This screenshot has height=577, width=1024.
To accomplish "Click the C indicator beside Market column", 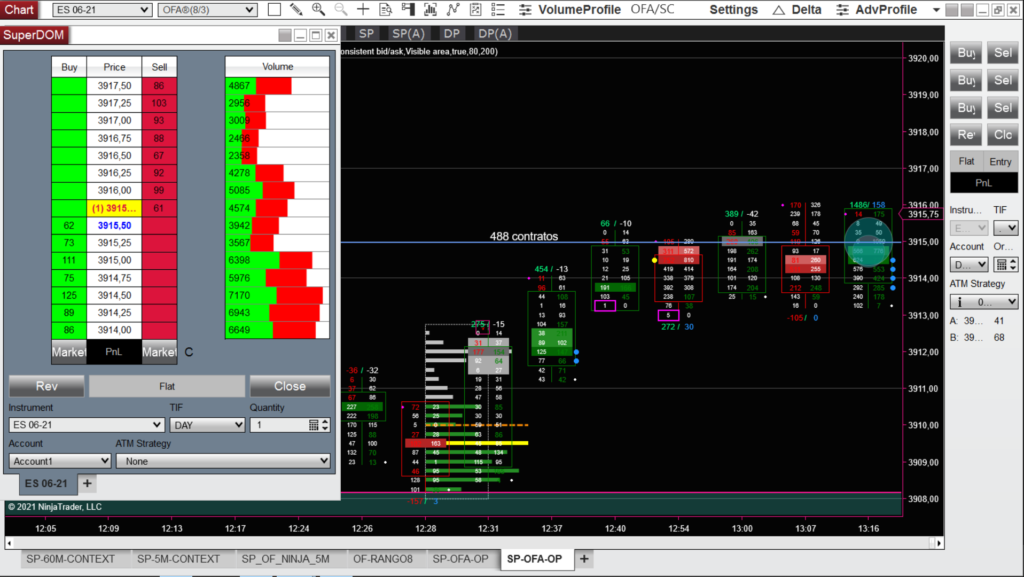I will (x=189, y=352).
